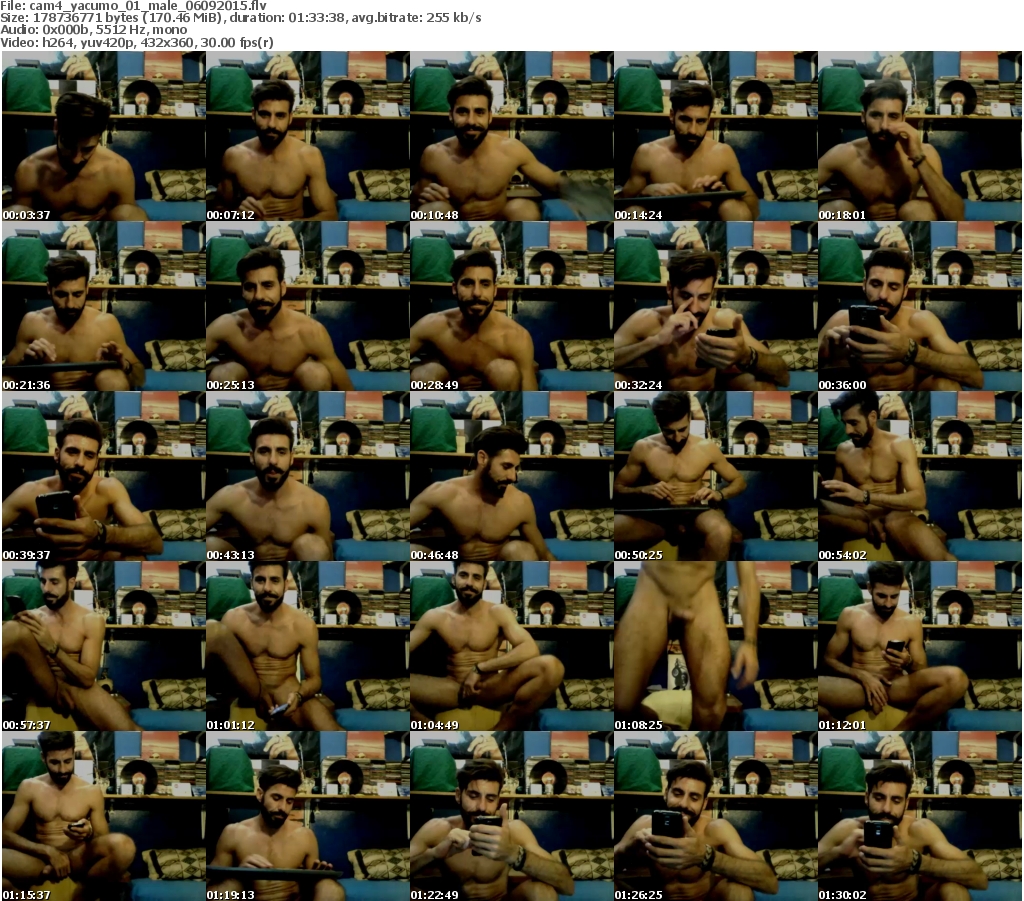Open the frame at timestamp 00:36:00
The width and height of the screenshot is (1024, 901).
(920, 306)
